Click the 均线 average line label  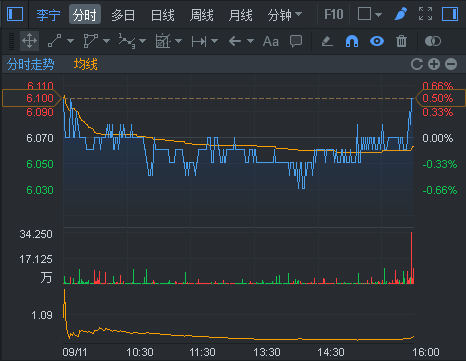click(x=86, y=64)
